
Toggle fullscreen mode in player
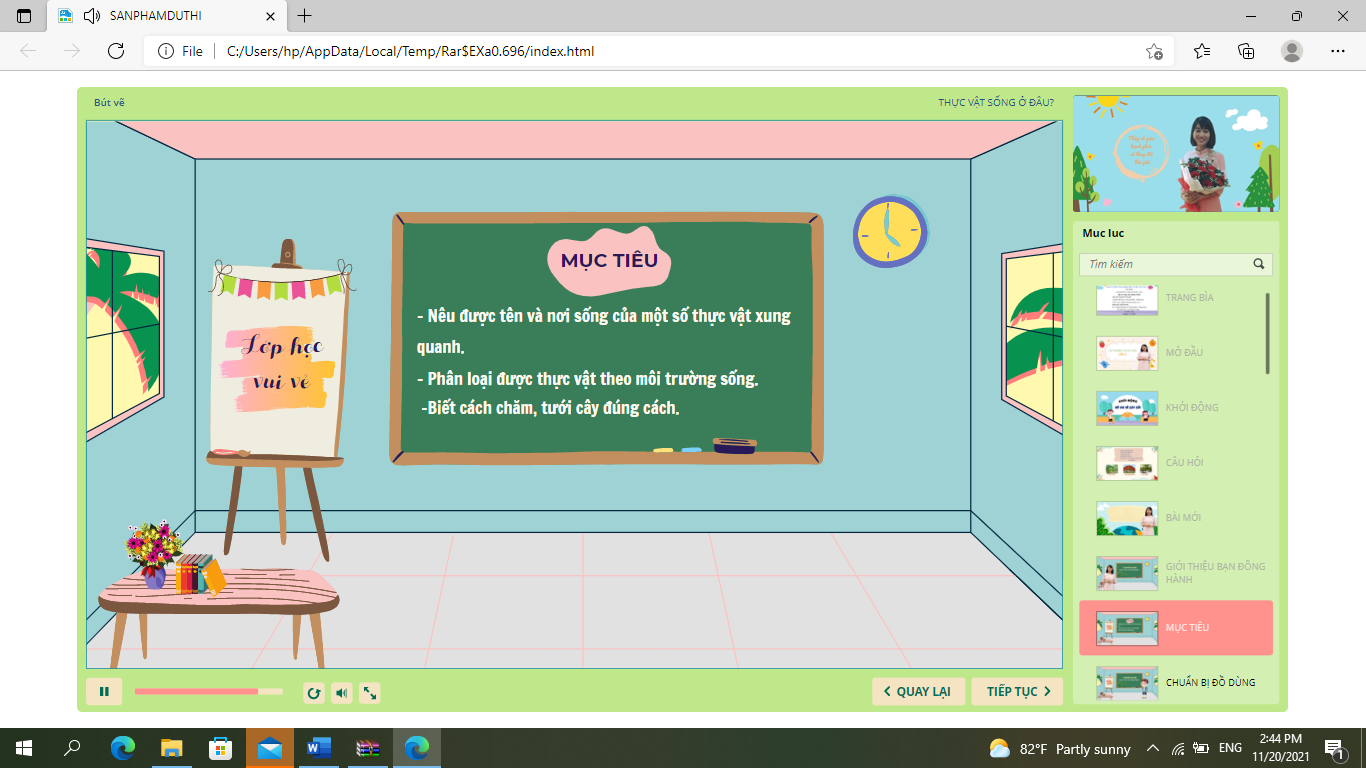tap(370, 692)
